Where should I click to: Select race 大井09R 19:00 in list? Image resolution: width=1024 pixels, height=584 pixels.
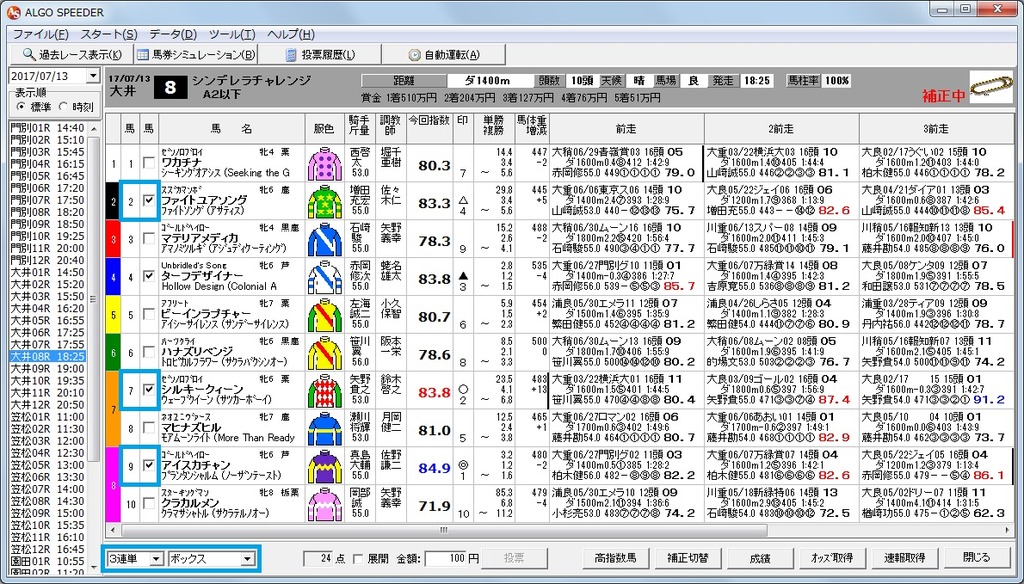[x=48, y=368]
